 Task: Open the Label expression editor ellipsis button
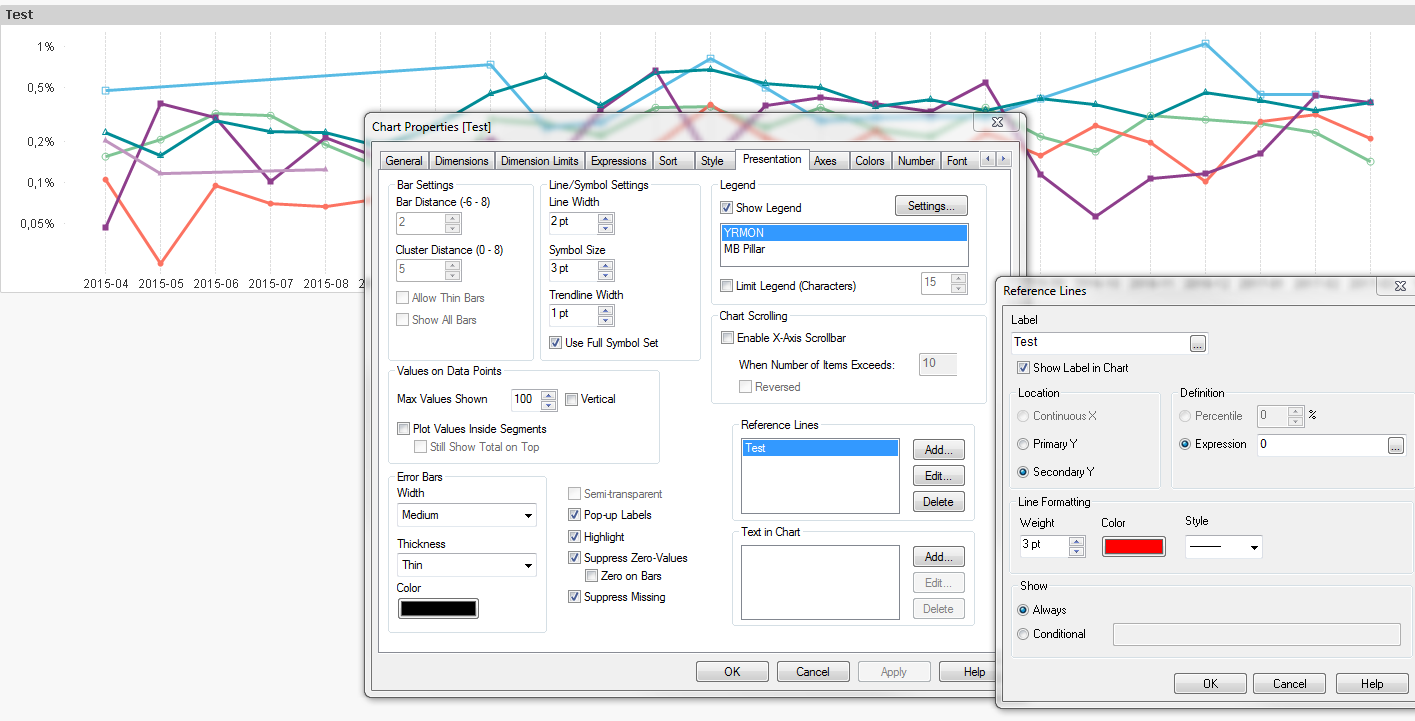point(1198,343)
